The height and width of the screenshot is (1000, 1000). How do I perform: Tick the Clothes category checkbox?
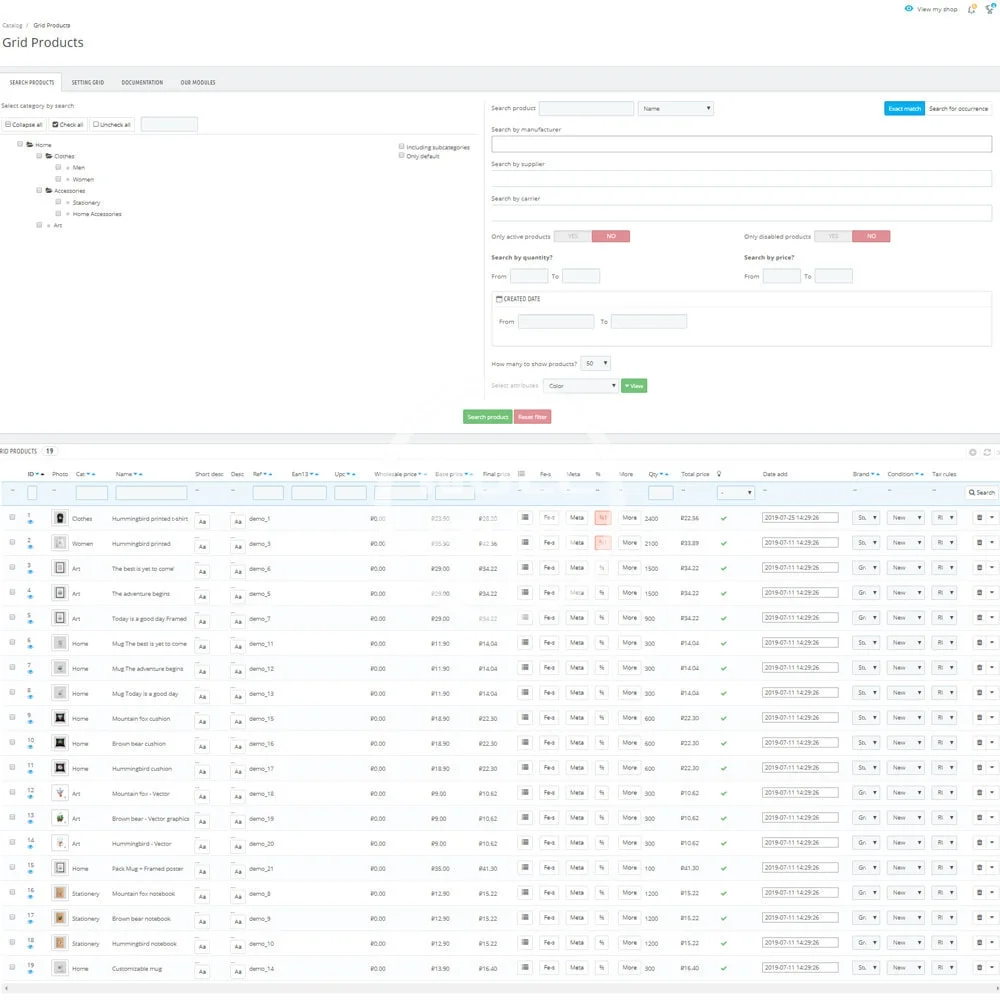pos(39,156)
